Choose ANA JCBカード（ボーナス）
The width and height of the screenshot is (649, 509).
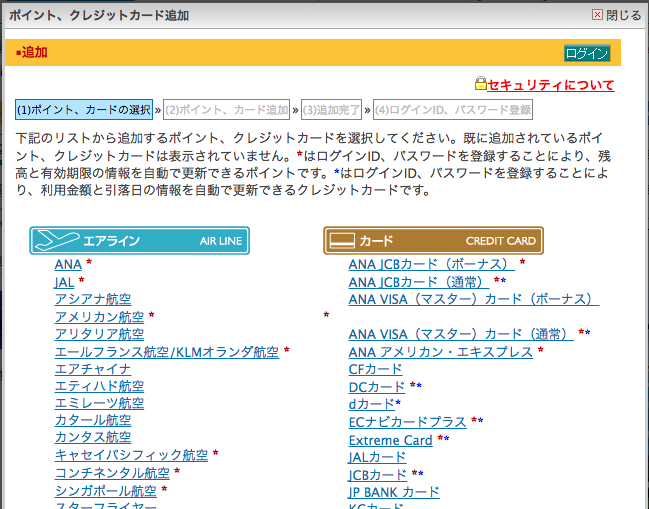pyautogui.click(x=432, y=264)
